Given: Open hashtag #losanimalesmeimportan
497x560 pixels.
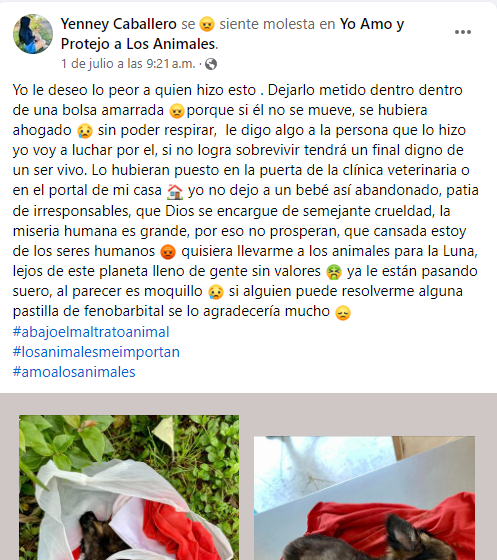Looking at the screenshot, I should tap(96, 352).
